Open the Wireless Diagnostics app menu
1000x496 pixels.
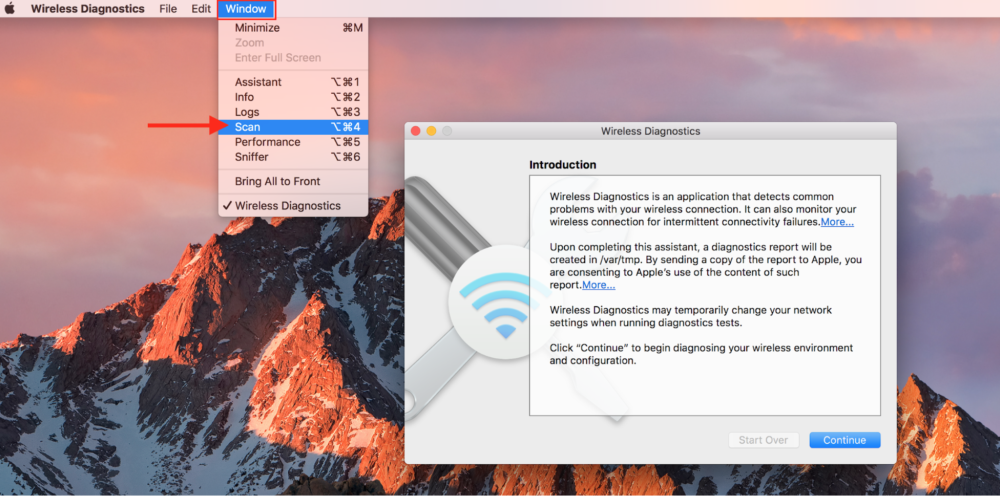(88, 9)
